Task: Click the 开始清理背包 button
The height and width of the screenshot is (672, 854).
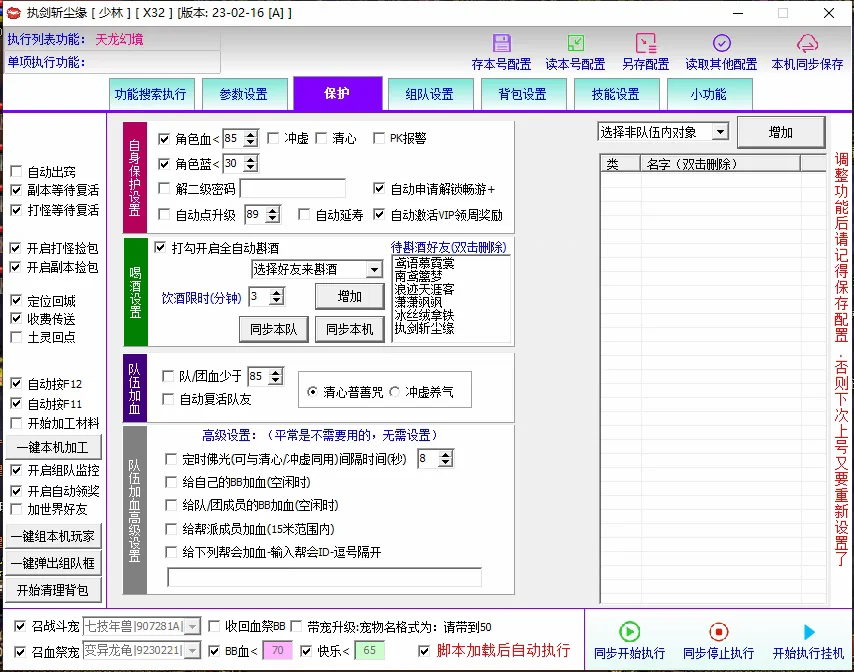Action: tap(54, 590)
